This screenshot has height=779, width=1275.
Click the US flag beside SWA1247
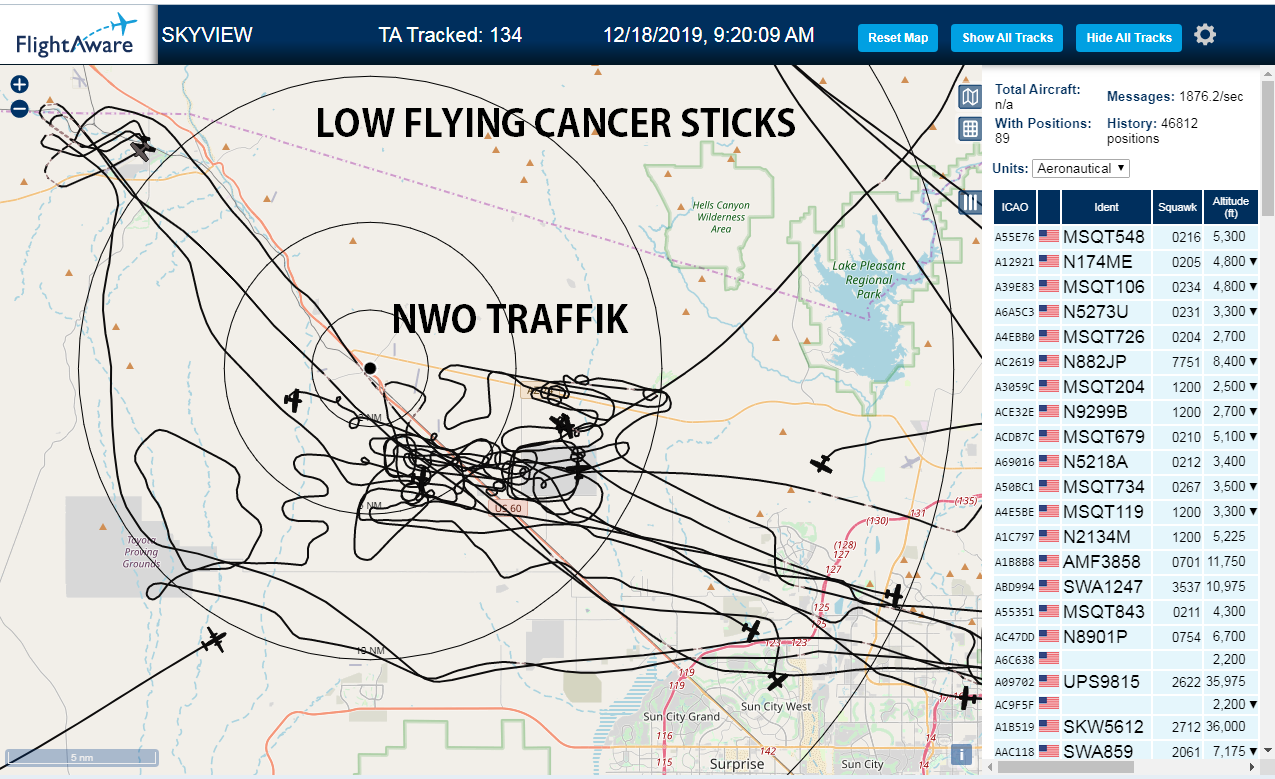point(1049,587)
